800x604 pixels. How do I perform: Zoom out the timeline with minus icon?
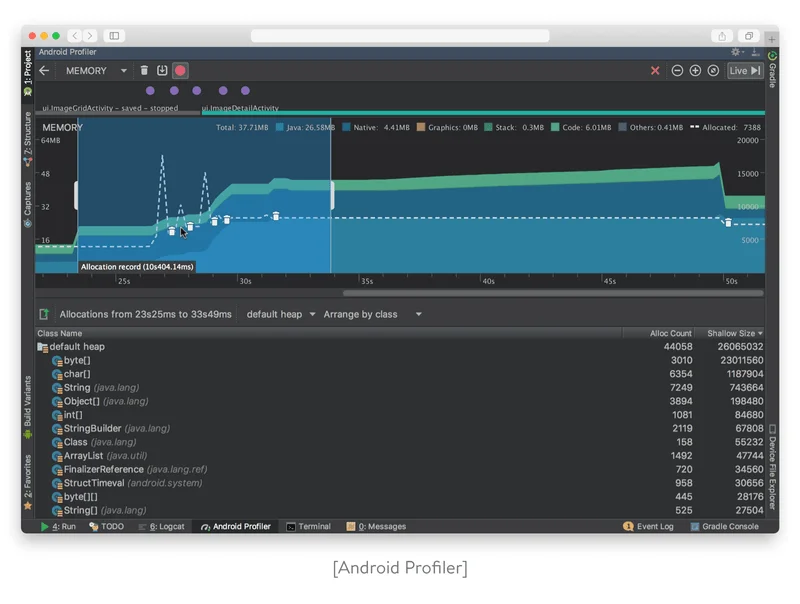[677, 71]
